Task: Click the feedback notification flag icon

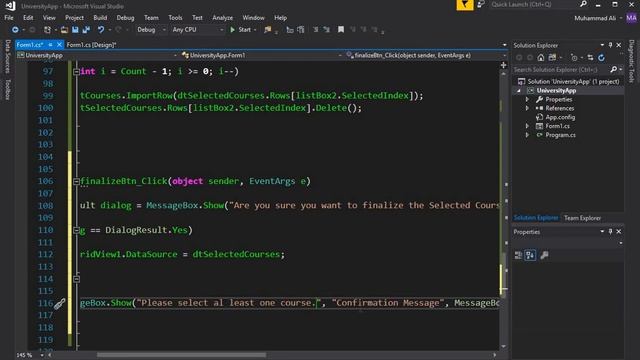Action: pyautogui.click(x=464, y=5)
